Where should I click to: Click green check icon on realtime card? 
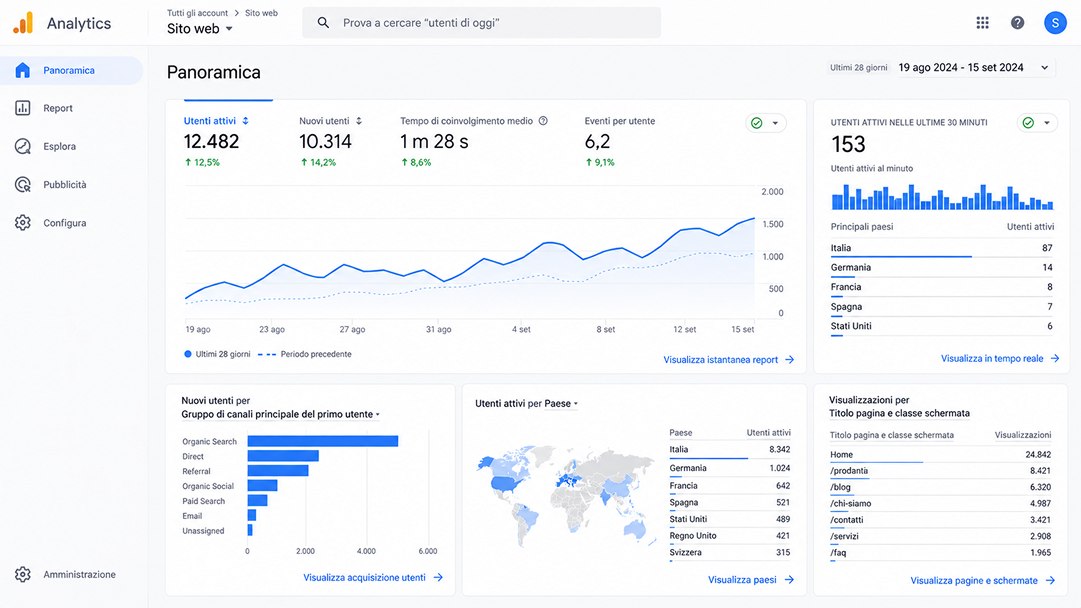[1028, 123]
